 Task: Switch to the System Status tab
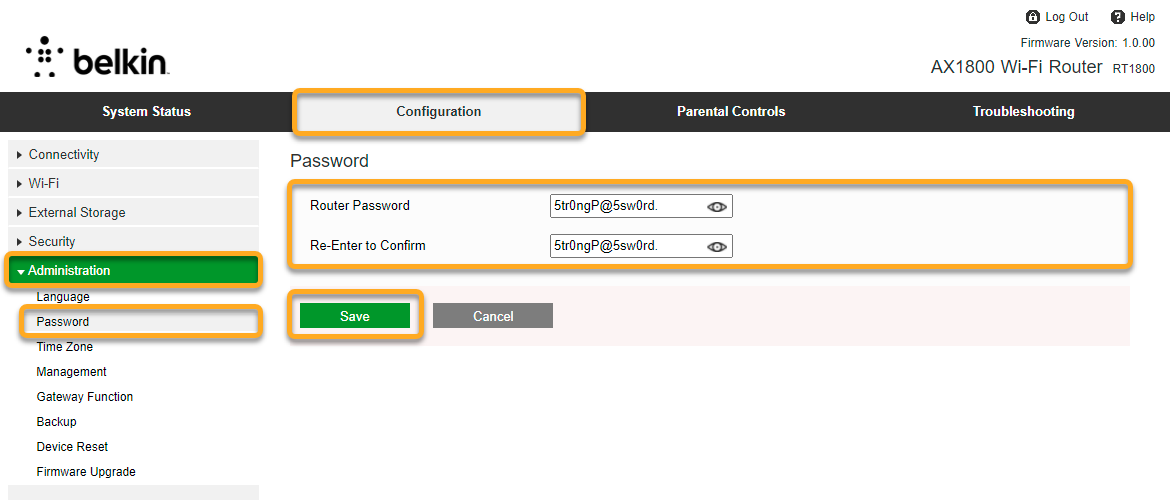point(146,112)
